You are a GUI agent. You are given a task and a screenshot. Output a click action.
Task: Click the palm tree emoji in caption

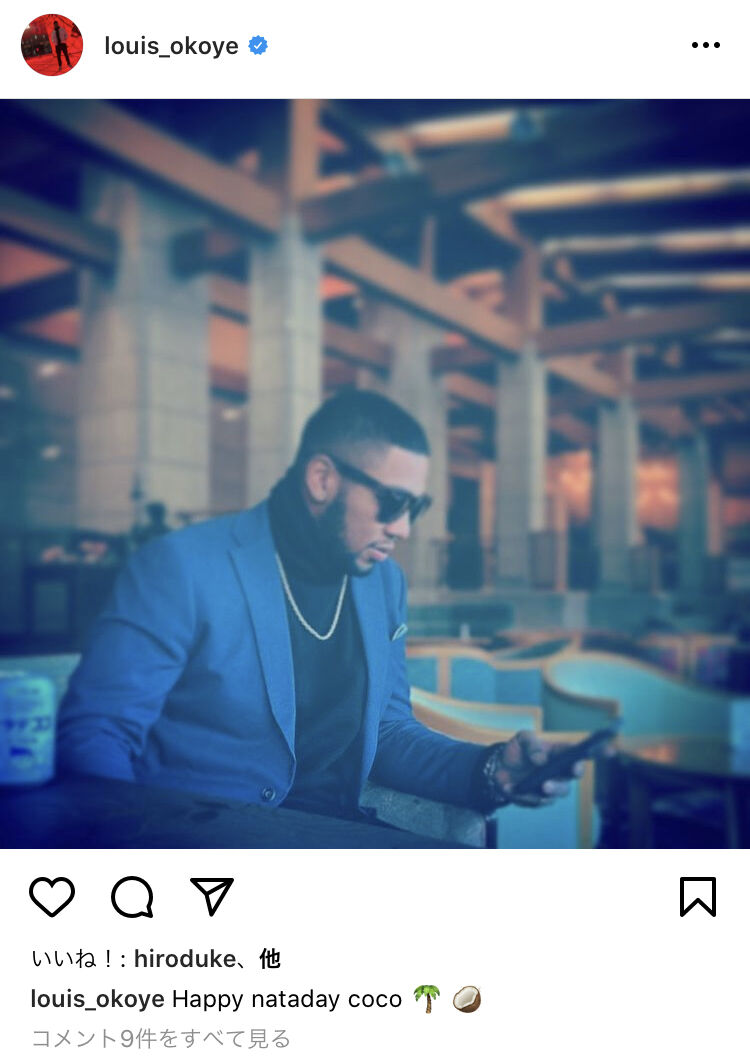point(427,998)
